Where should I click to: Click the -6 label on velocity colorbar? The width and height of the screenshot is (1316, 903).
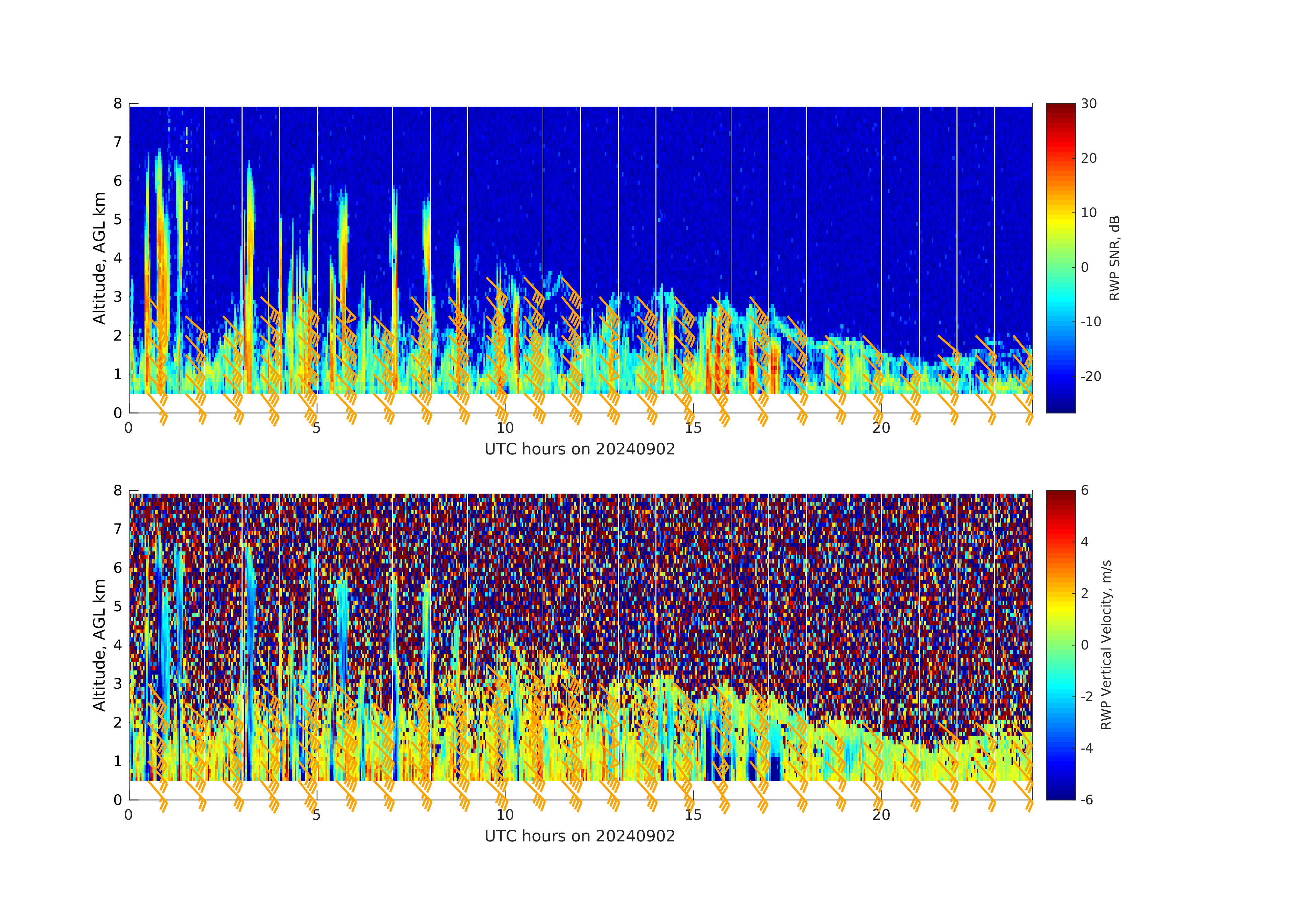1087,800
